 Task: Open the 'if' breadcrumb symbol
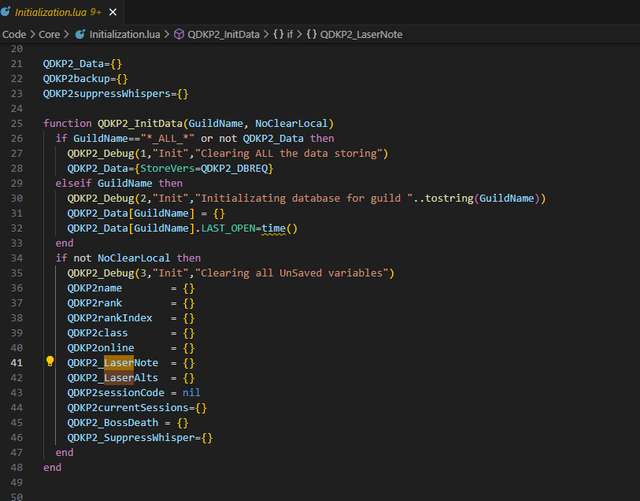290,35
